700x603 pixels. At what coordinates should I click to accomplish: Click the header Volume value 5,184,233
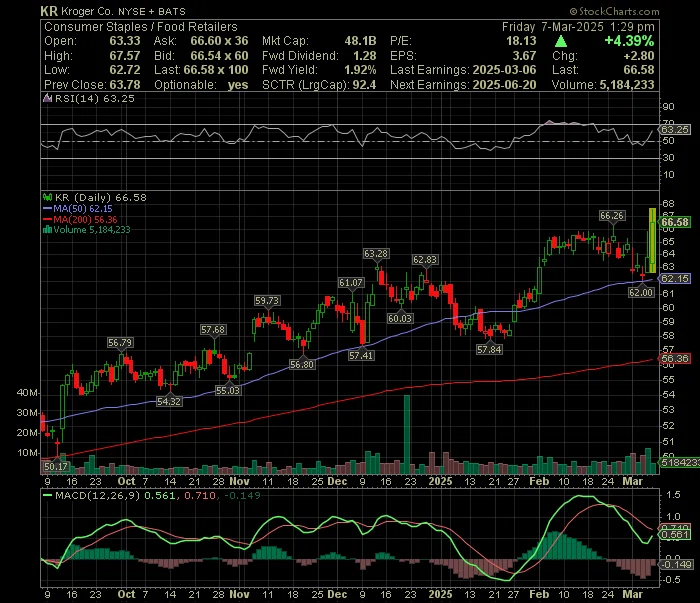coord(627,85)
